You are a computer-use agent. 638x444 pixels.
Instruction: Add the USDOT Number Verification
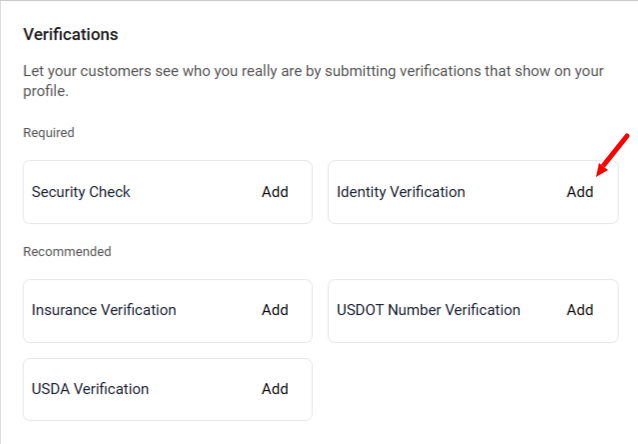tap(580, 310)
